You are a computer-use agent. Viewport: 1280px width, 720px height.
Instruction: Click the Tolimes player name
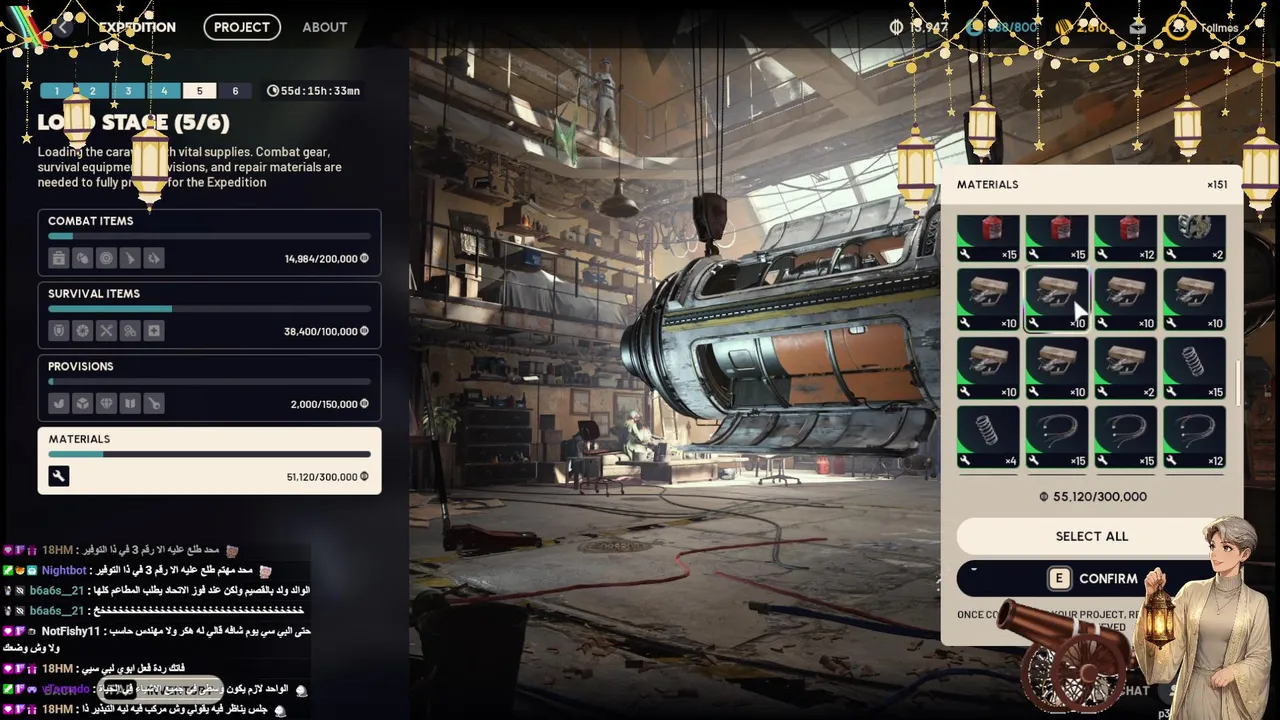[x=1219, y=28]
